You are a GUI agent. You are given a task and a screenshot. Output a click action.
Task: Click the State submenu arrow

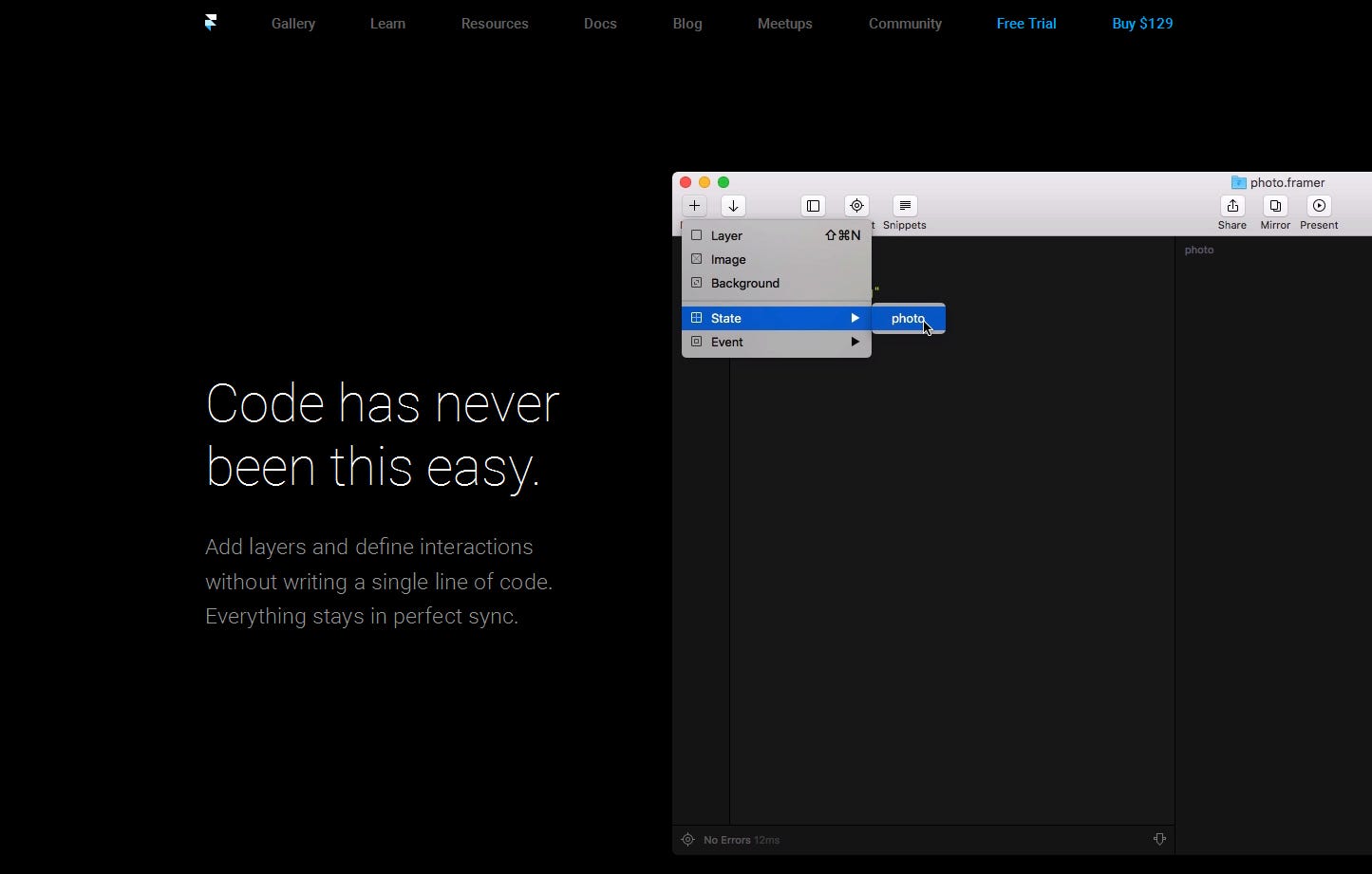pyautogui.click(x=855, y=318)
